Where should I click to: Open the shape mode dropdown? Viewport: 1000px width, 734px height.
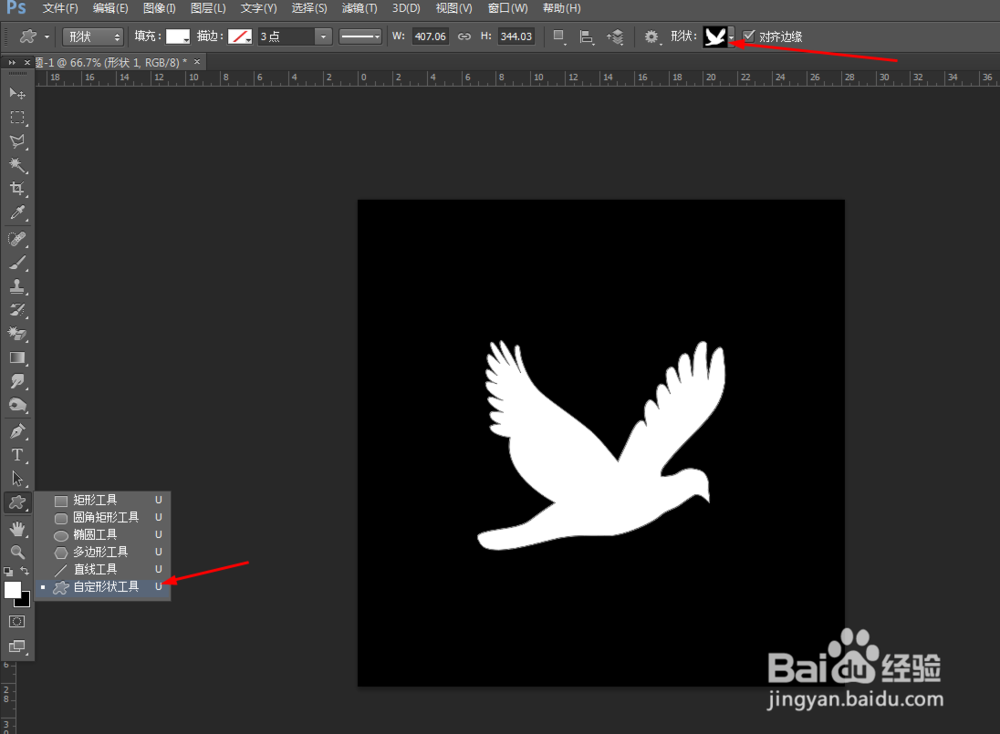tap(92, 36)
